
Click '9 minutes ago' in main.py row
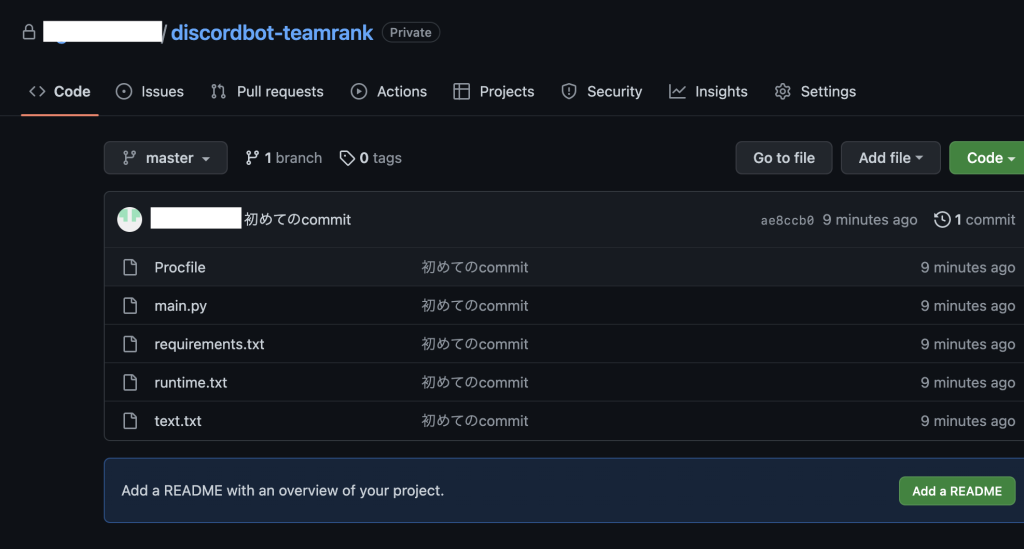tap(967, 306)
